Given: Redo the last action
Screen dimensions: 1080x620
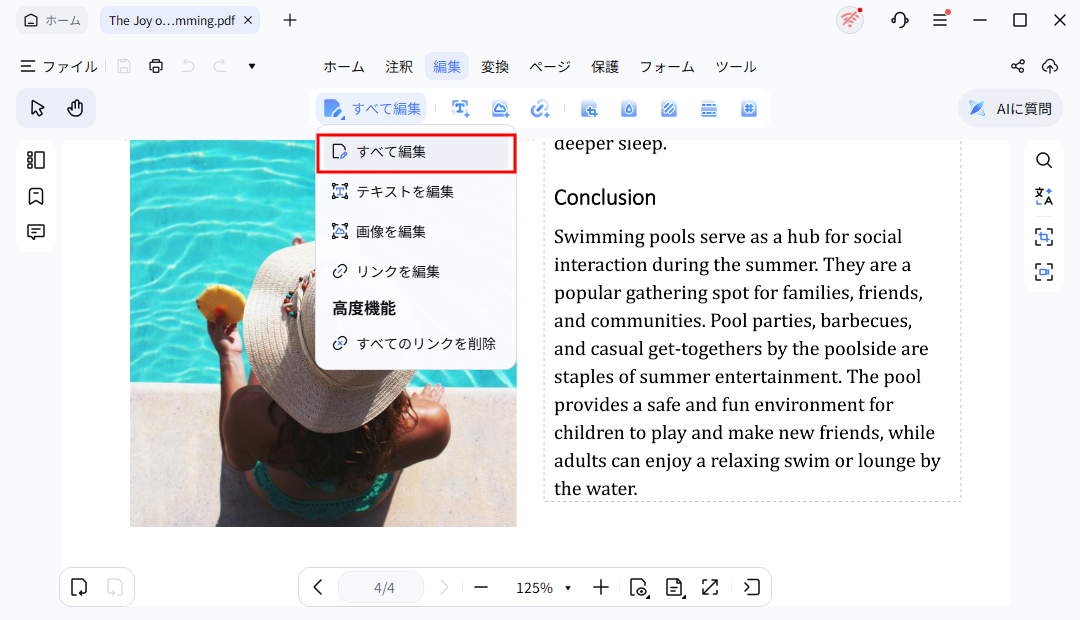Looking at the screenshot, I should pyautogui.click(x=220, y=66).
